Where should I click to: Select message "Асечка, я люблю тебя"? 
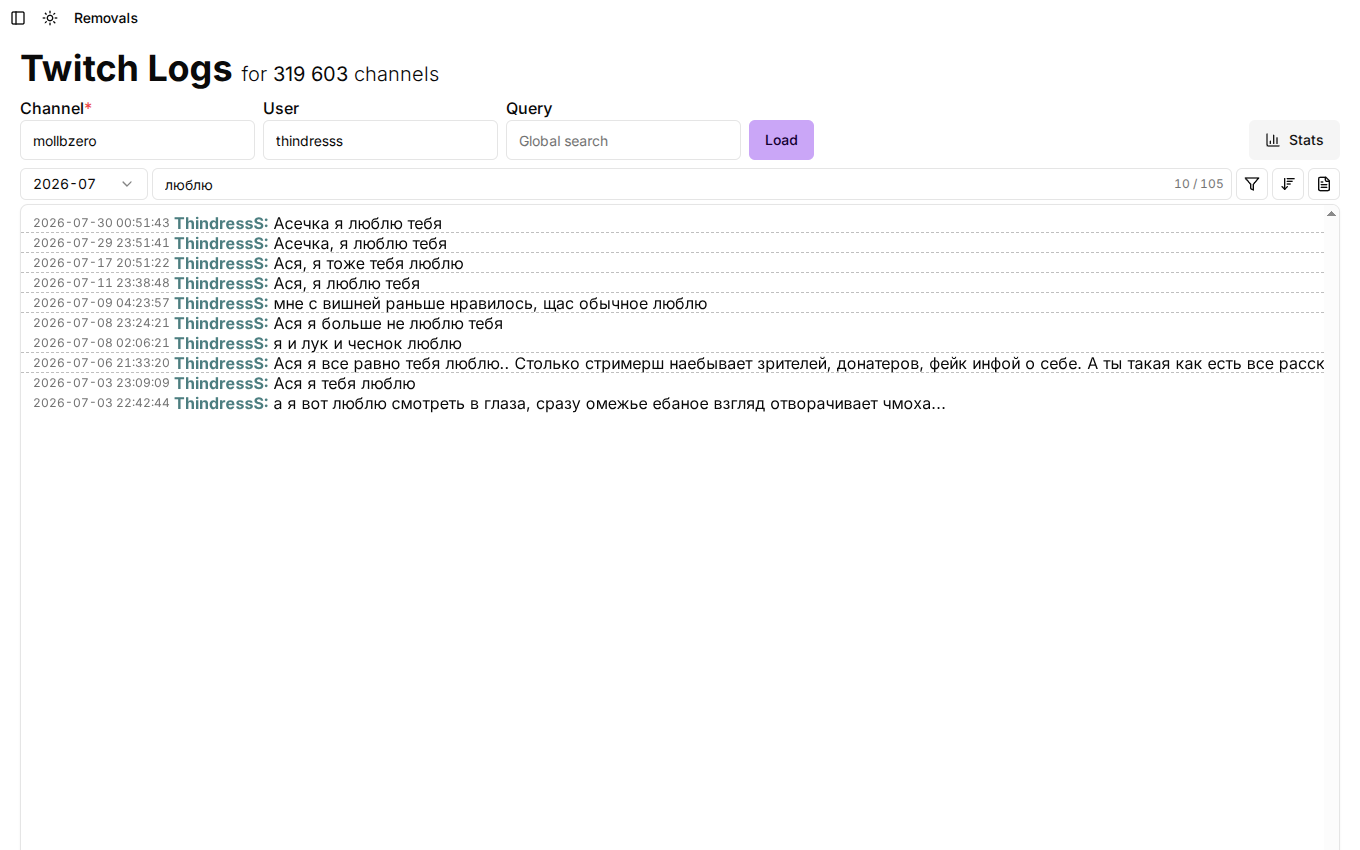[360, 243]
